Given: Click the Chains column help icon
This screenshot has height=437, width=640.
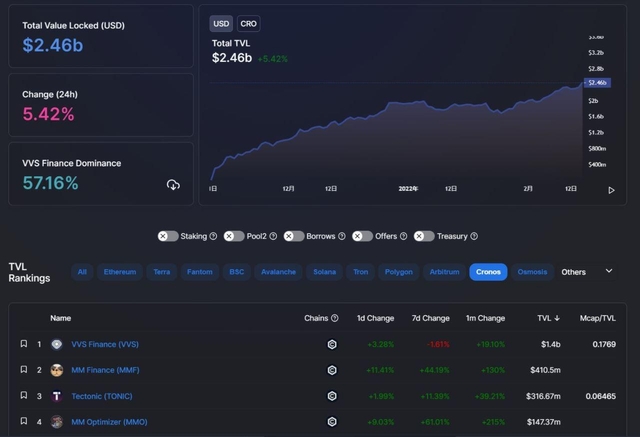Looking at the screenshot, I should [335, 318].
